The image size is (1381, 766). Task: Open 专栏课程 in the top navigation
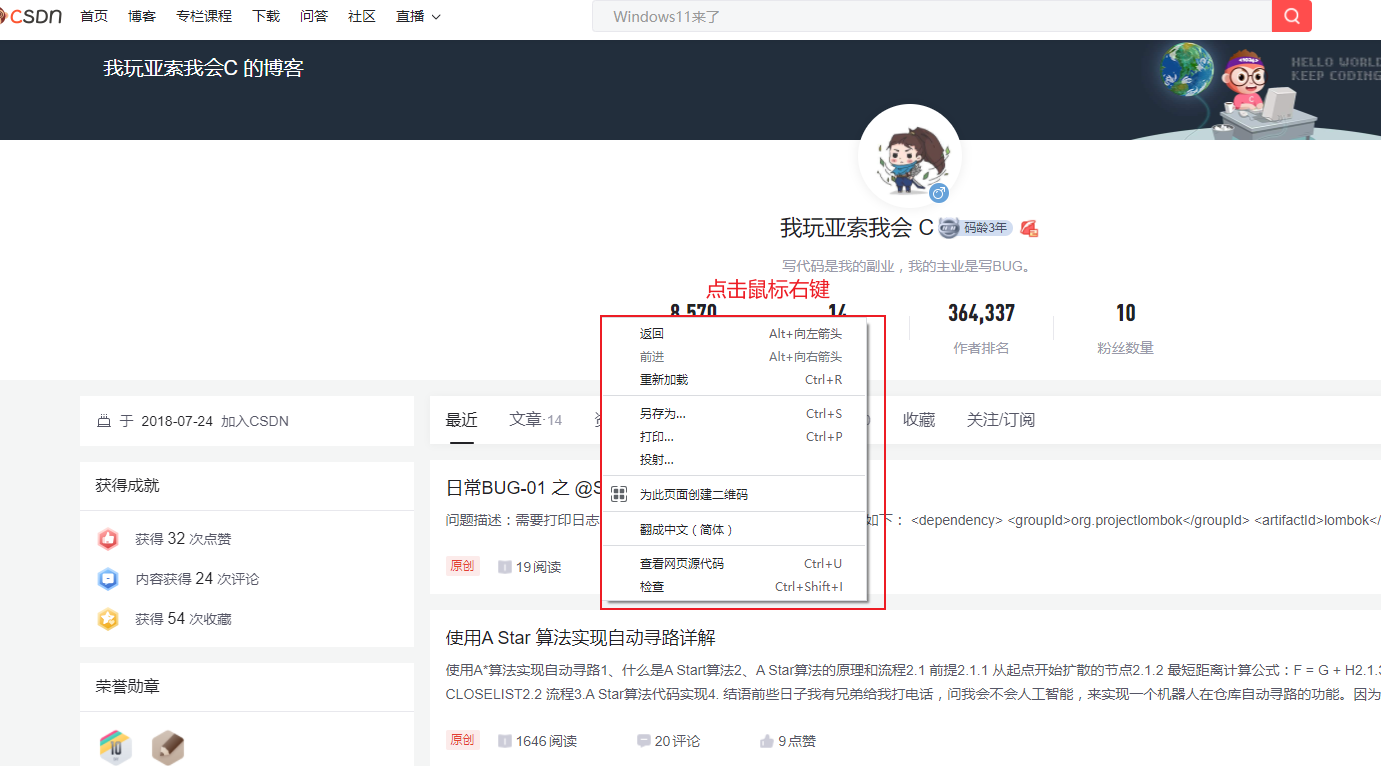(204, 16)
